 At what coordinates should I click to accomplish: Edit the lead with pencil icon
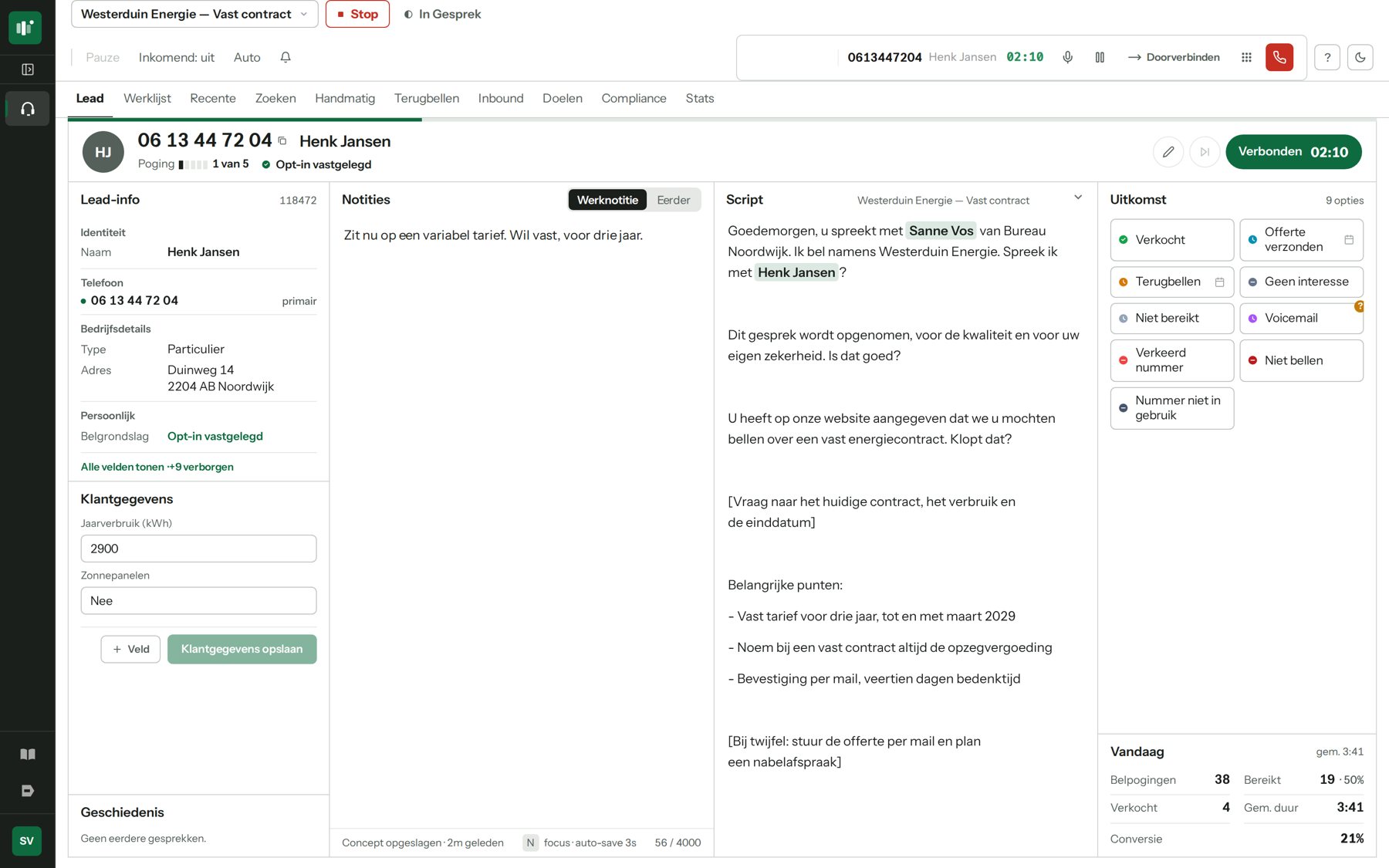1168,152
